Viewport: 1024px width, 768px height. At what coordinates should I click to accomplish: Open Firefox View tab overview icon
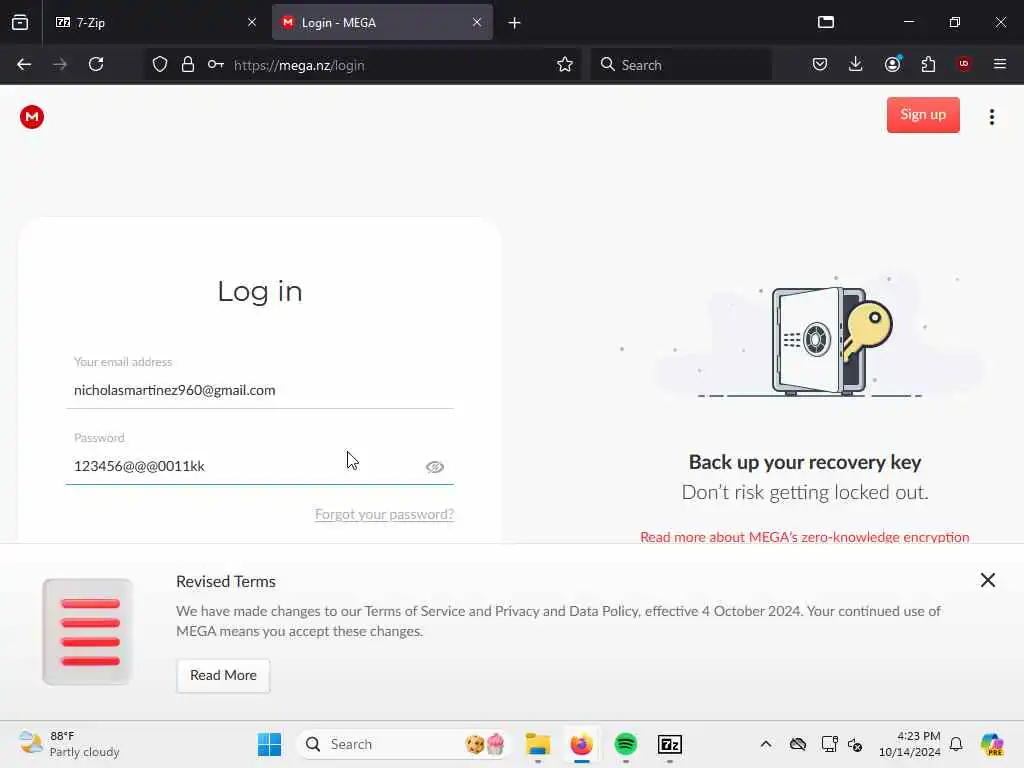point(825,23)
